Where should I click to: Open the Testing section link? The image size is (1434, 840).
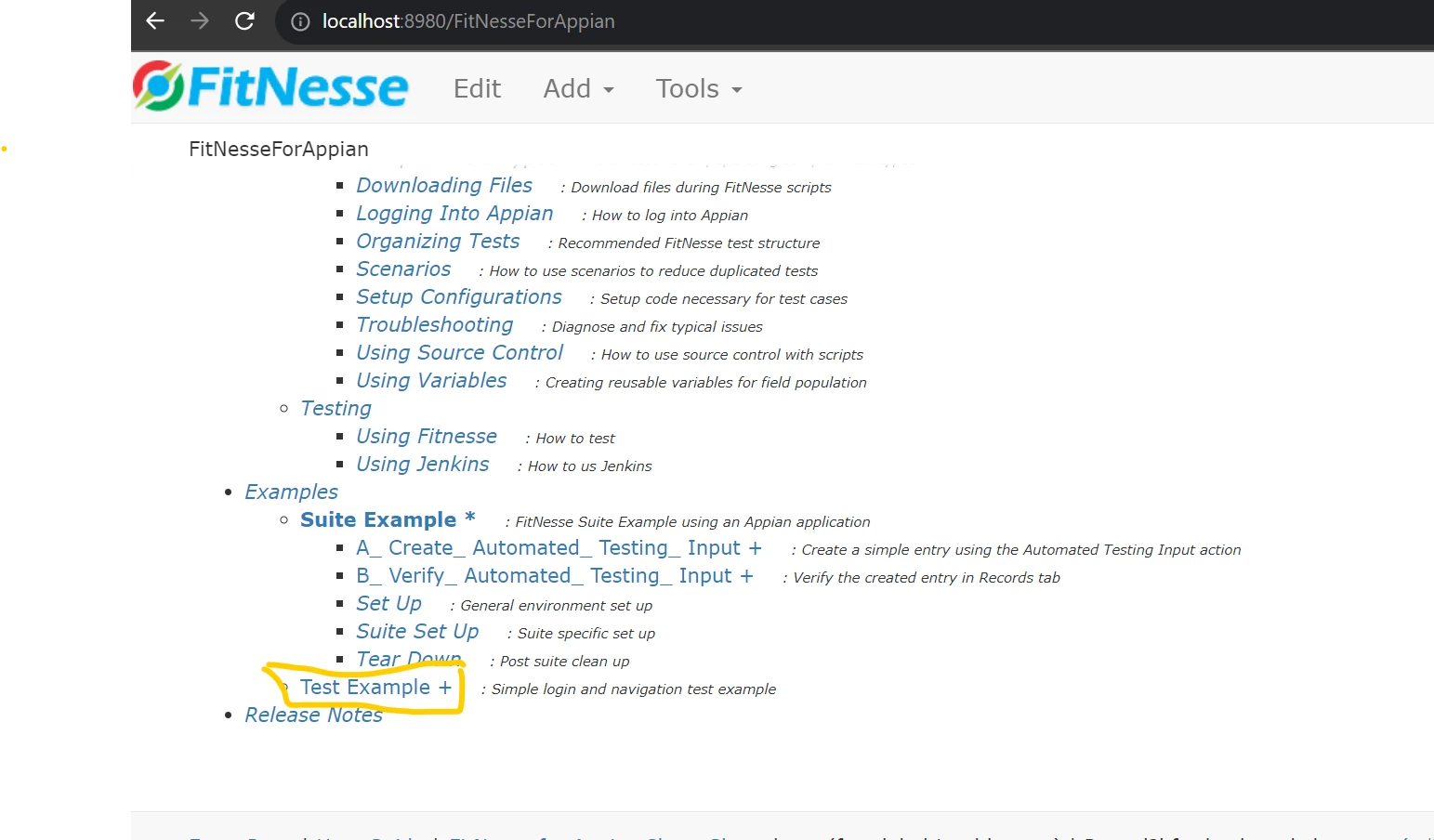pyautogui.click(x=335, y=409)
